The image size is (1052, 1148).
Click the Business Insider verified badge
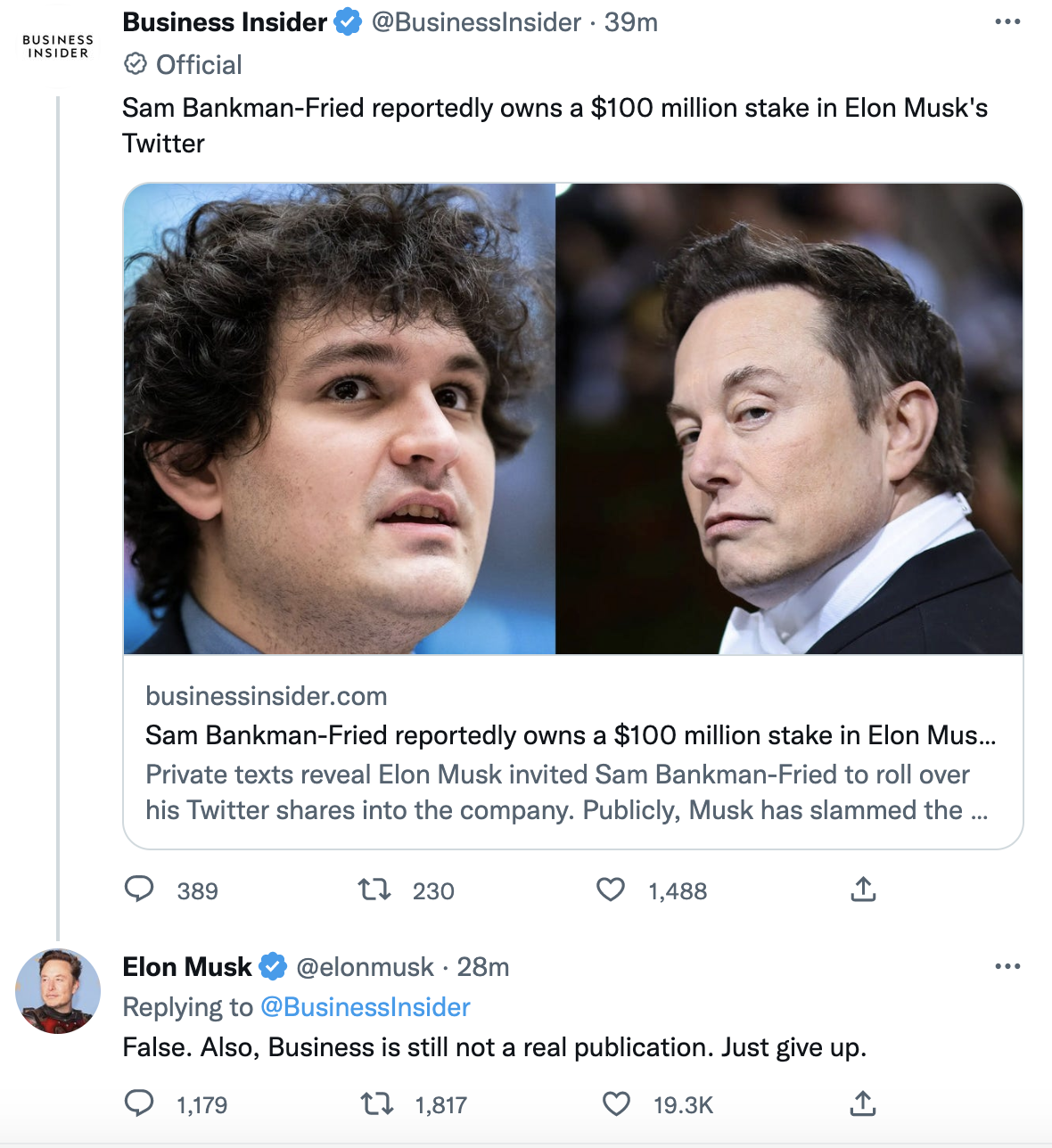tap(348, 22)
